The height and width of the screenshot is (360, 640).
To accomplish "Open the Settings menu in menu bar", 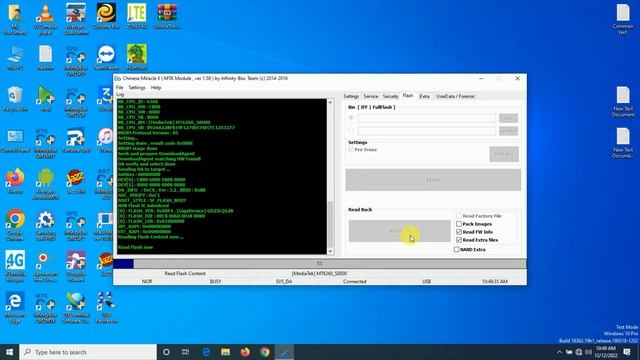I will click(137, 87).
